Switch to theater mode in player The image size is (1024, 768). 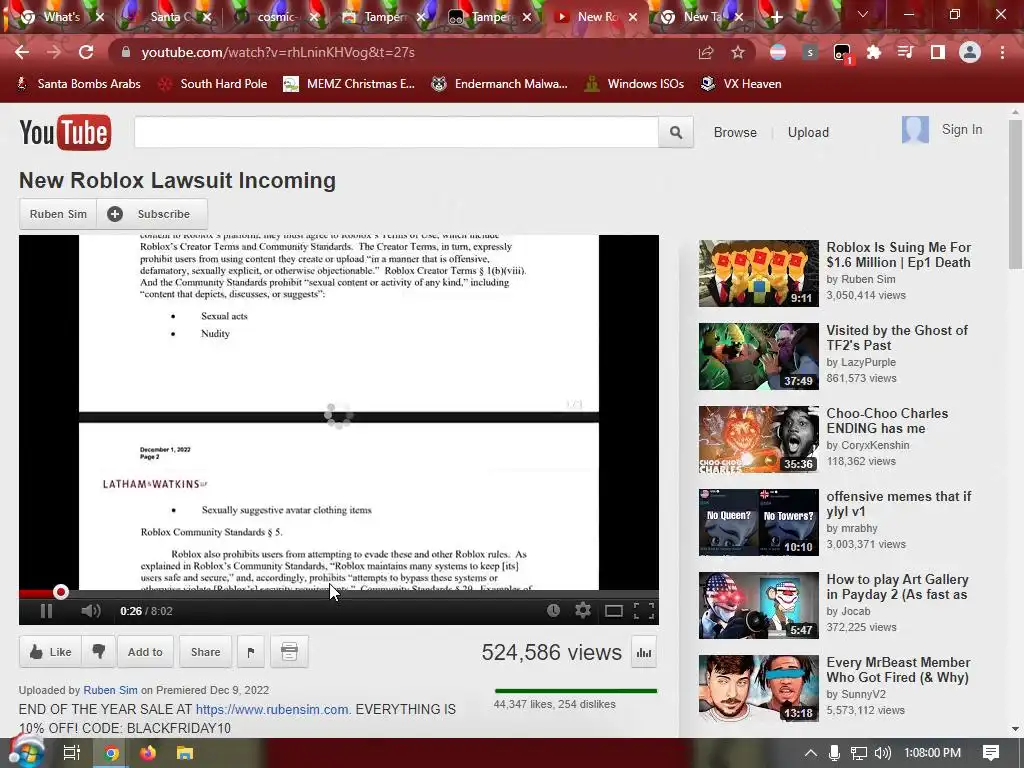613,611
